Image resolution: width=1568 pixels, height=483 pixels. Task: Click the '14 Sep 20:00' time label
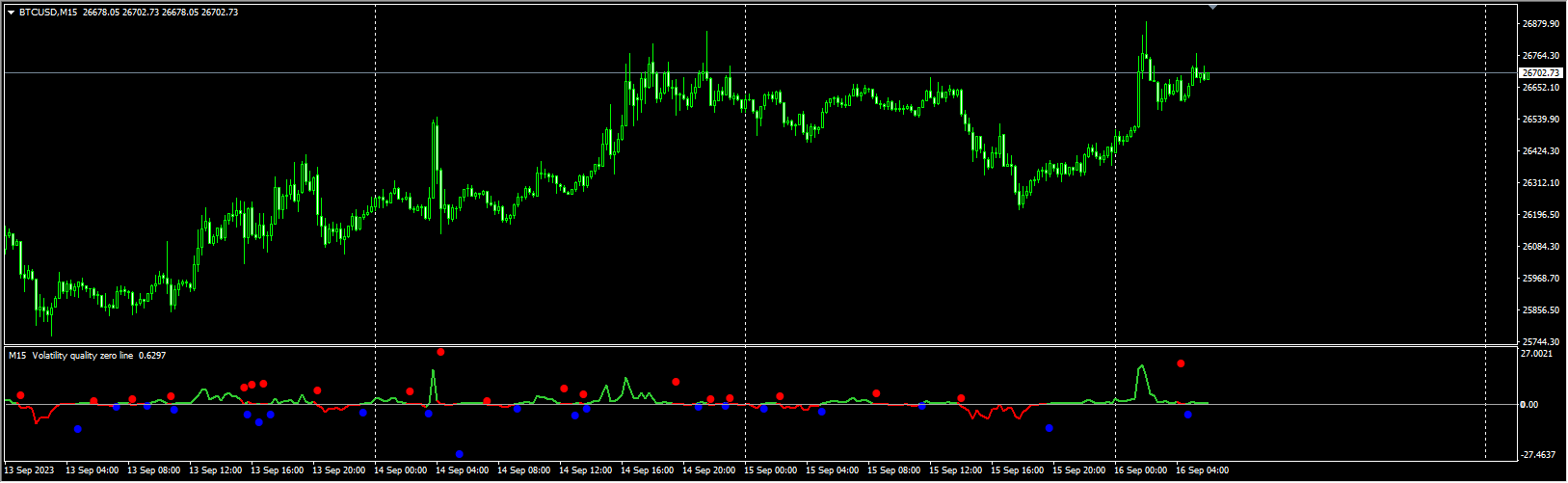coord(708,470)
